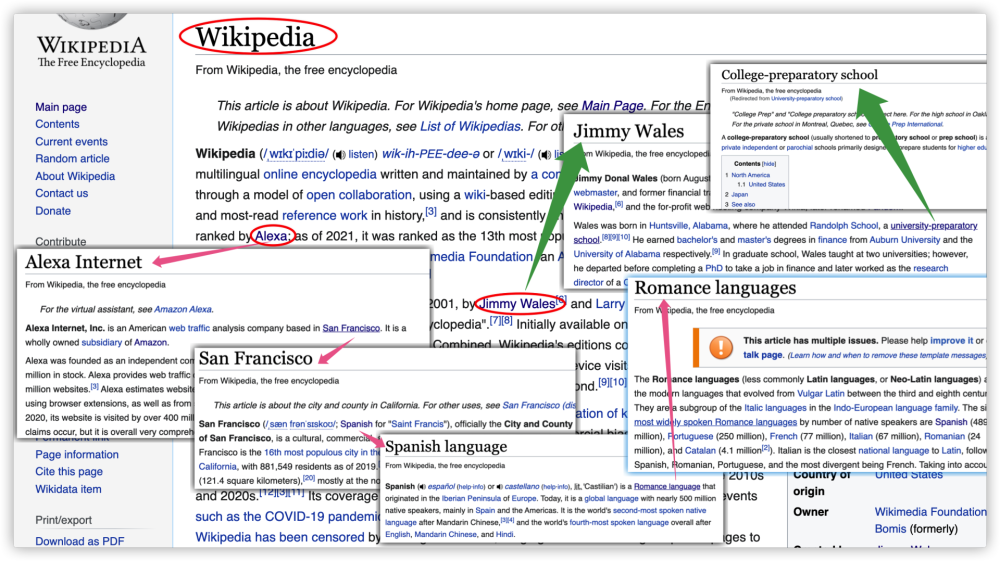Image resolution: width=1000 pixels, height=561 pixels.
Task: Open Page information in sidebar
Action: pyautogui.click(x=77, y=455)
